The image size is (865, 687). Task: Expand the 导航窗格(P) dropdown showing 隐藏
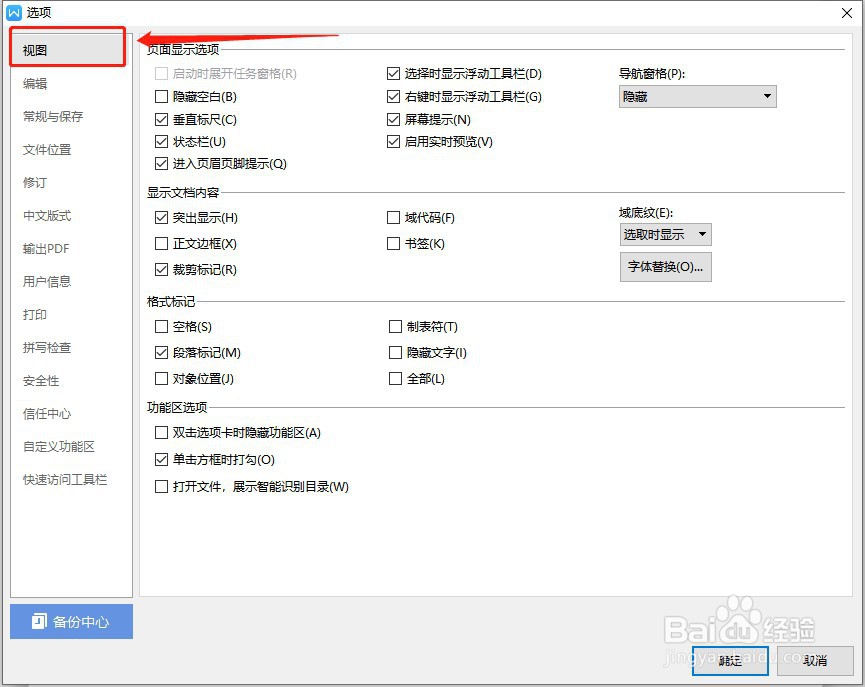[x=697, y=97]
